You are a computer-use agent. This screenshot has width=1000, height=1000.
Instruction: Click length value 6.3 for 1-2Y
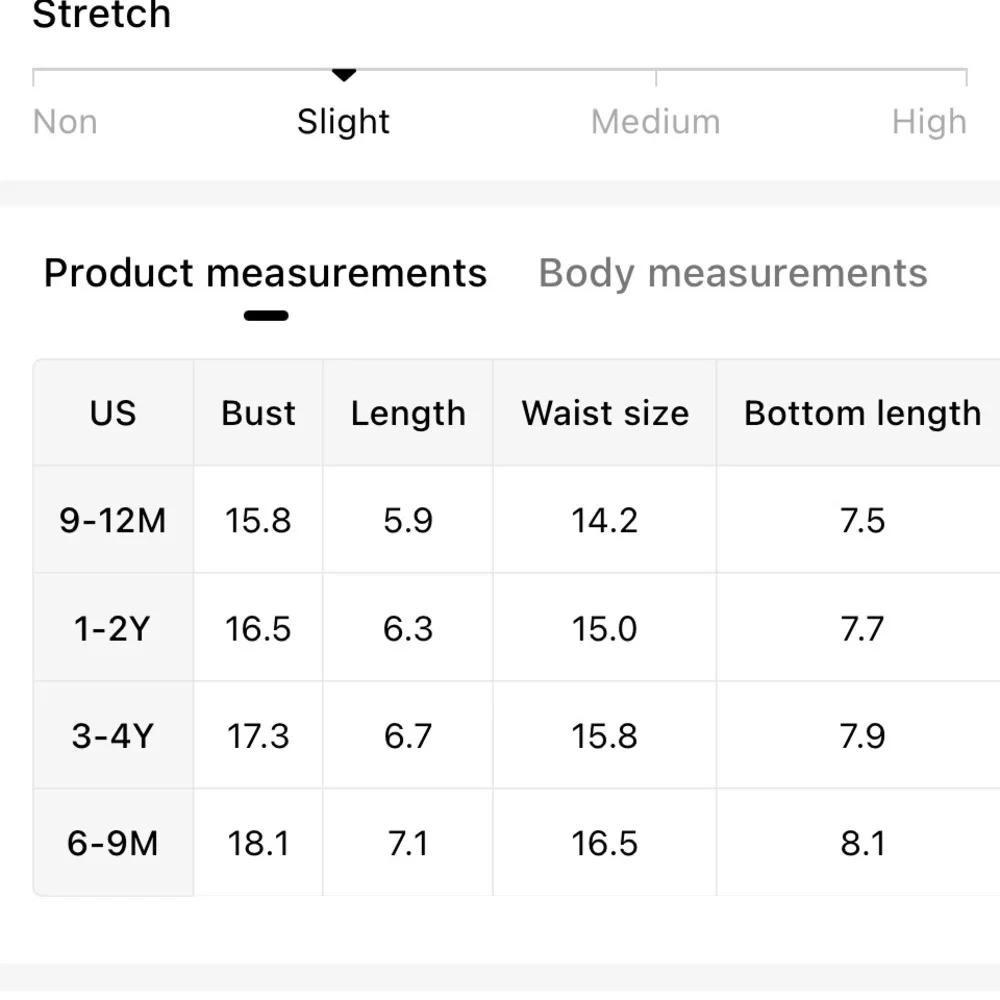click(408, 629)
